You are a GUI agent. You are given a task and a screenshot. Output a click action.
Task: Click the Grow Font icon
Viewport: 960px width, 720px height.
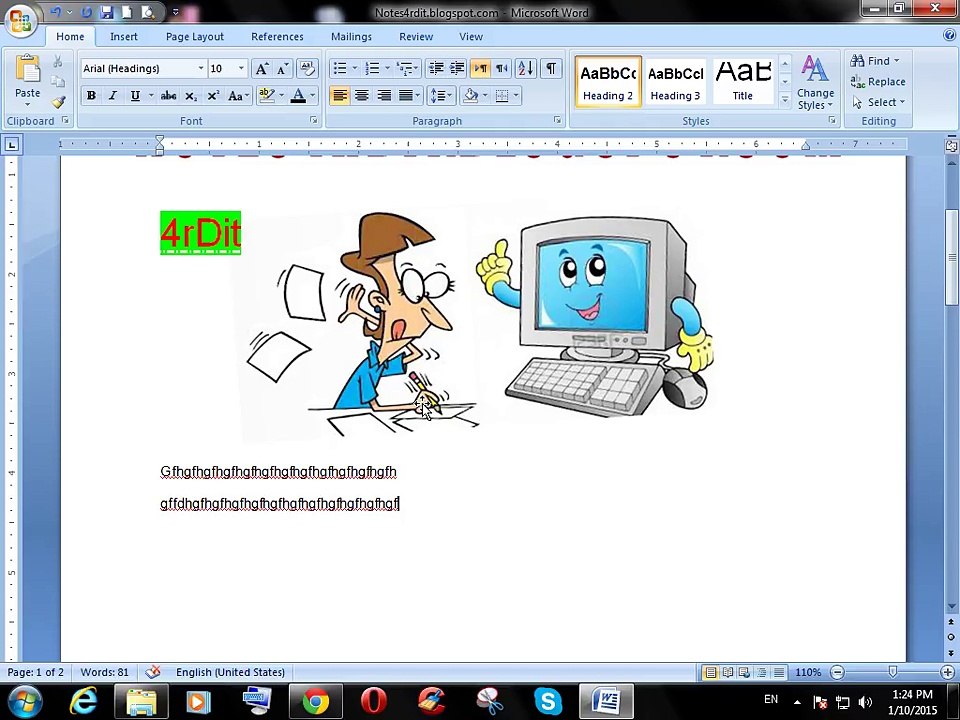click(261, 69)
